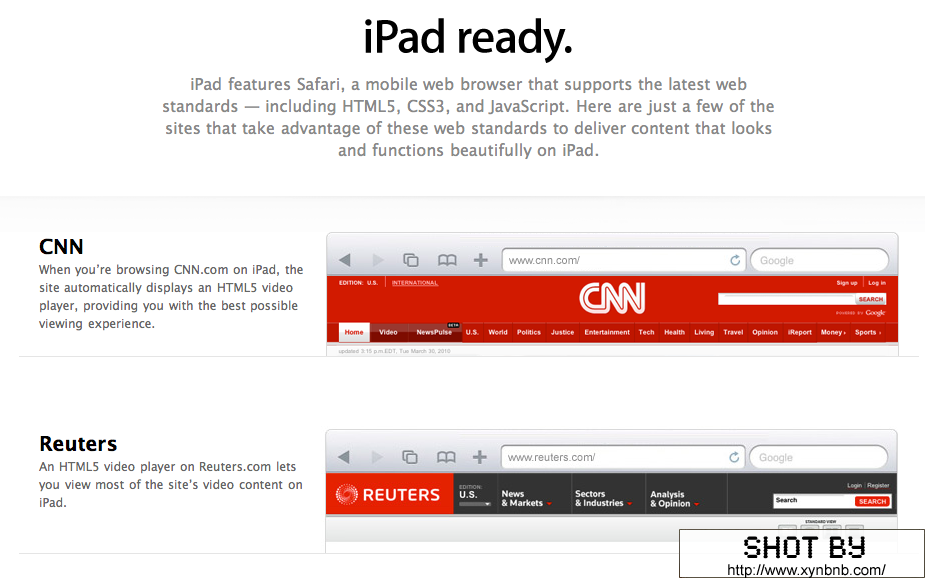
Task: Open the pages icon in the Reuters browser
Action: 410,457
